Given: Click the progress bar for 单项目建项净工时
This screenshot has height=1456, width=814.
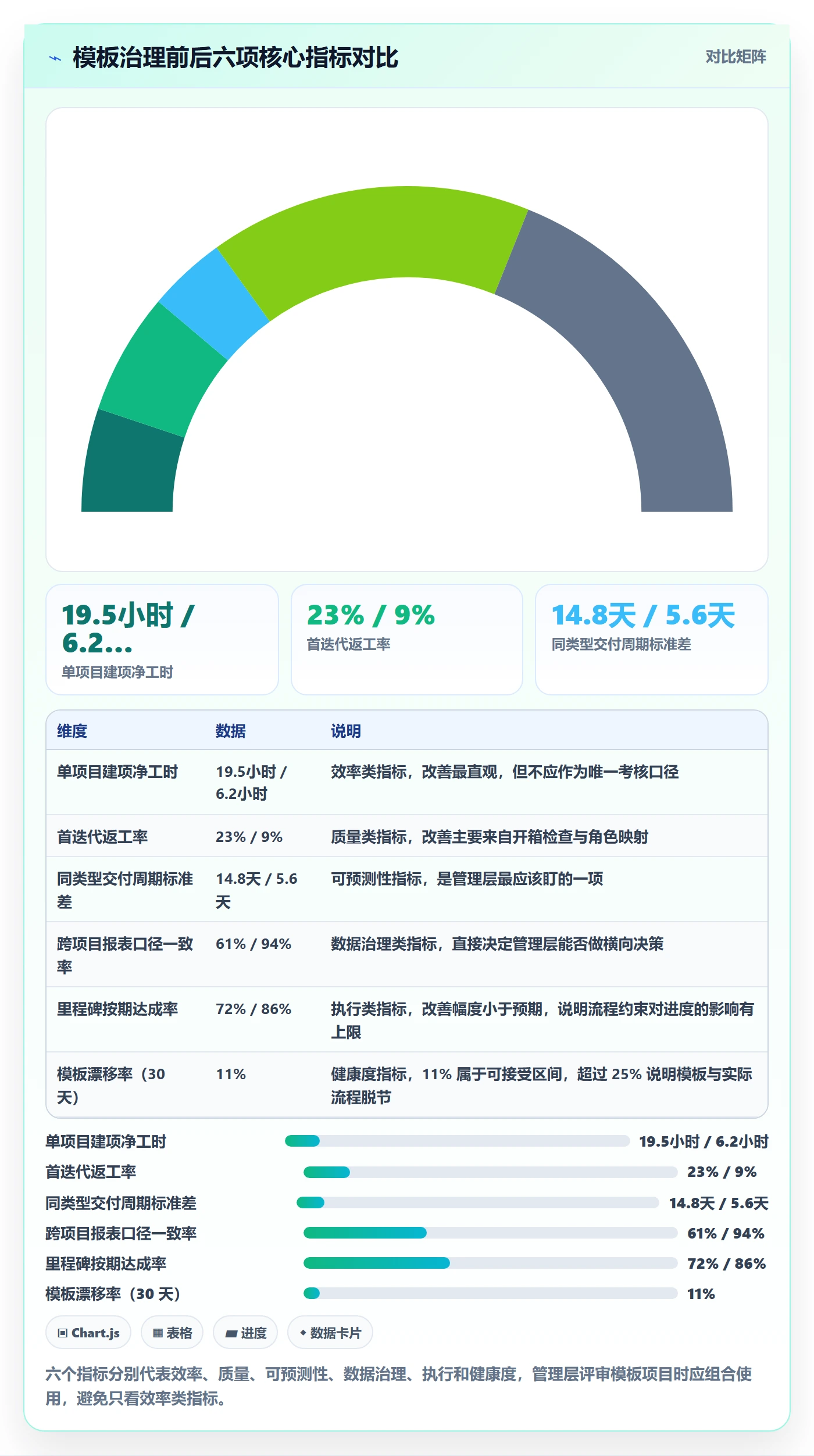Looking at the screenshot, I should click(458, 1141).
